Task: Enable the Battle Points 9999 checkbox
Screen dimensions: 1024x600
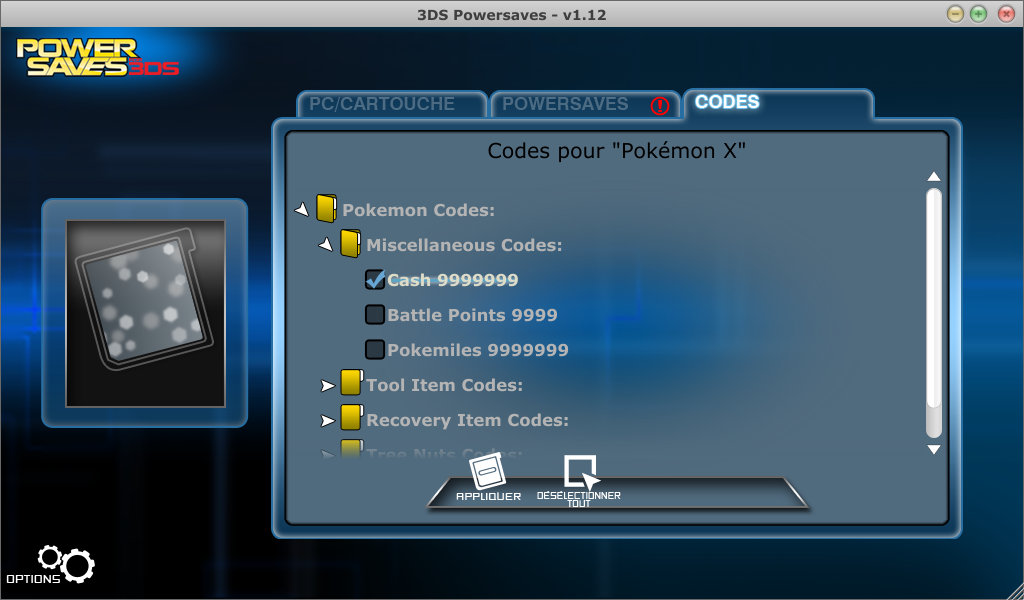Action: click(375, 315)
